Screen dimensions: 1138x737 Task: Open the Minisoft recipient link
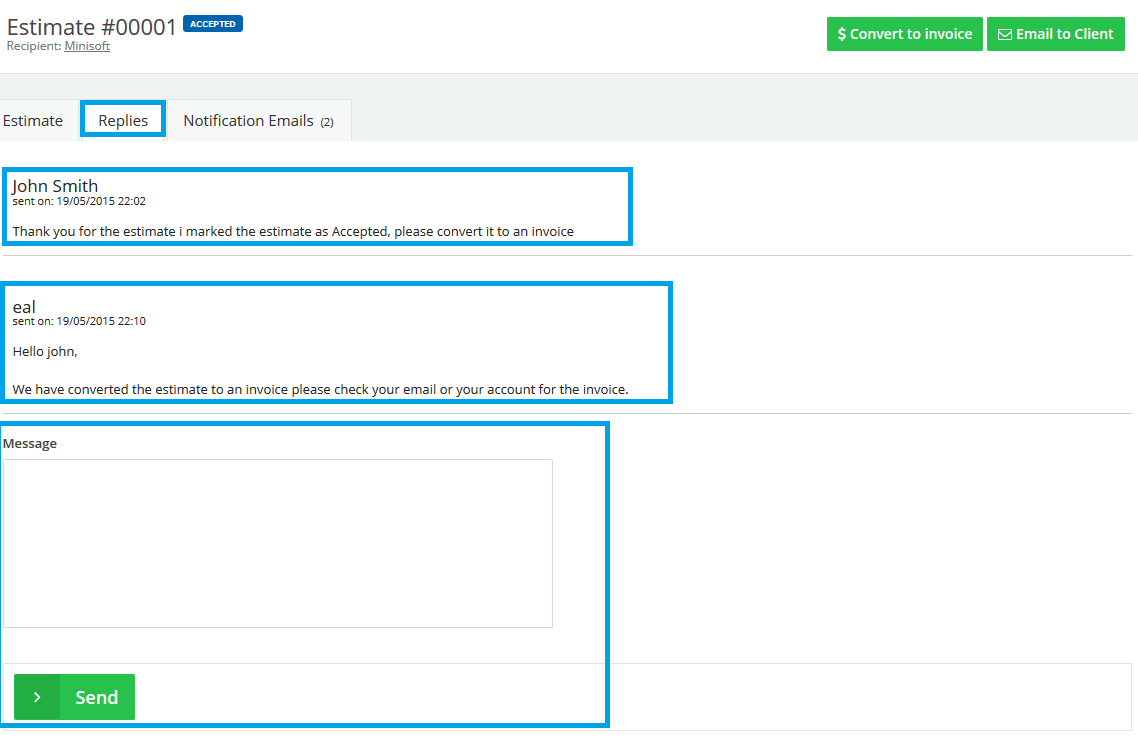pos(87,46)
